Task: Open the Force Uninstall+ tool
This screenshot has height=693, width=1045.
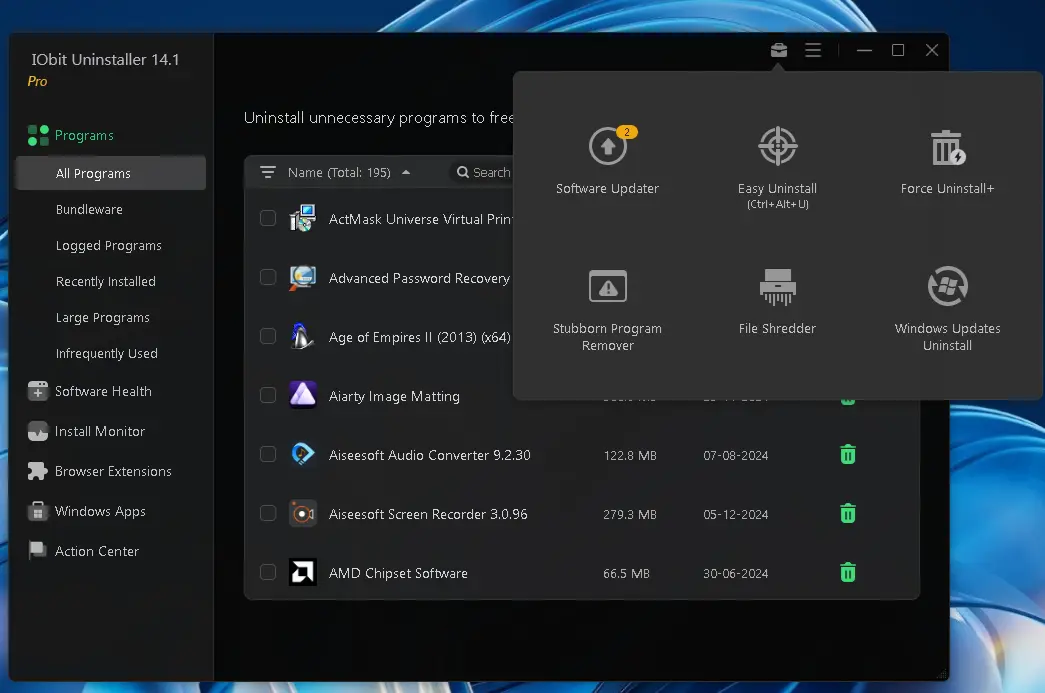Action: (947, 159)
